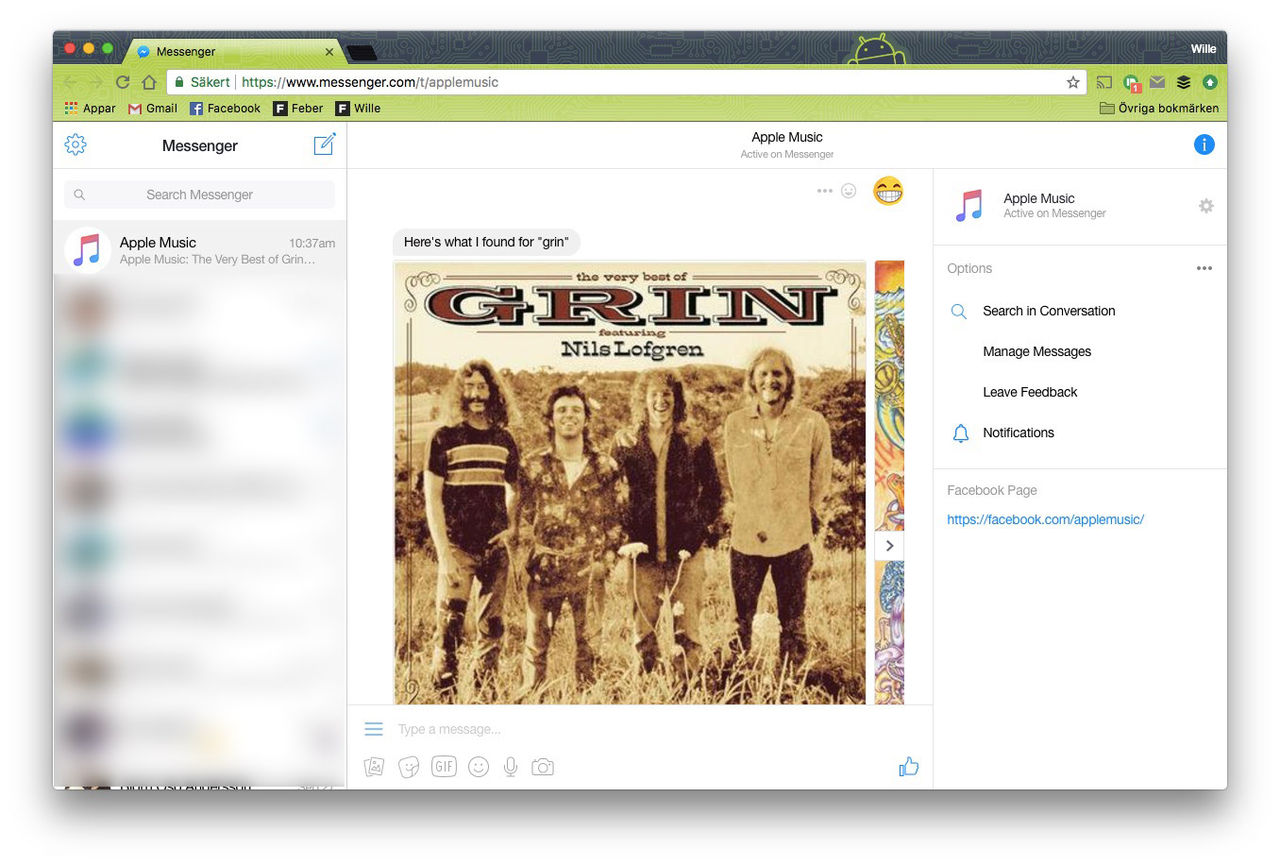This screenshot has height=865, width=1280.
Task: Open the bot persistent menu
Action: (x=374, y=729)
